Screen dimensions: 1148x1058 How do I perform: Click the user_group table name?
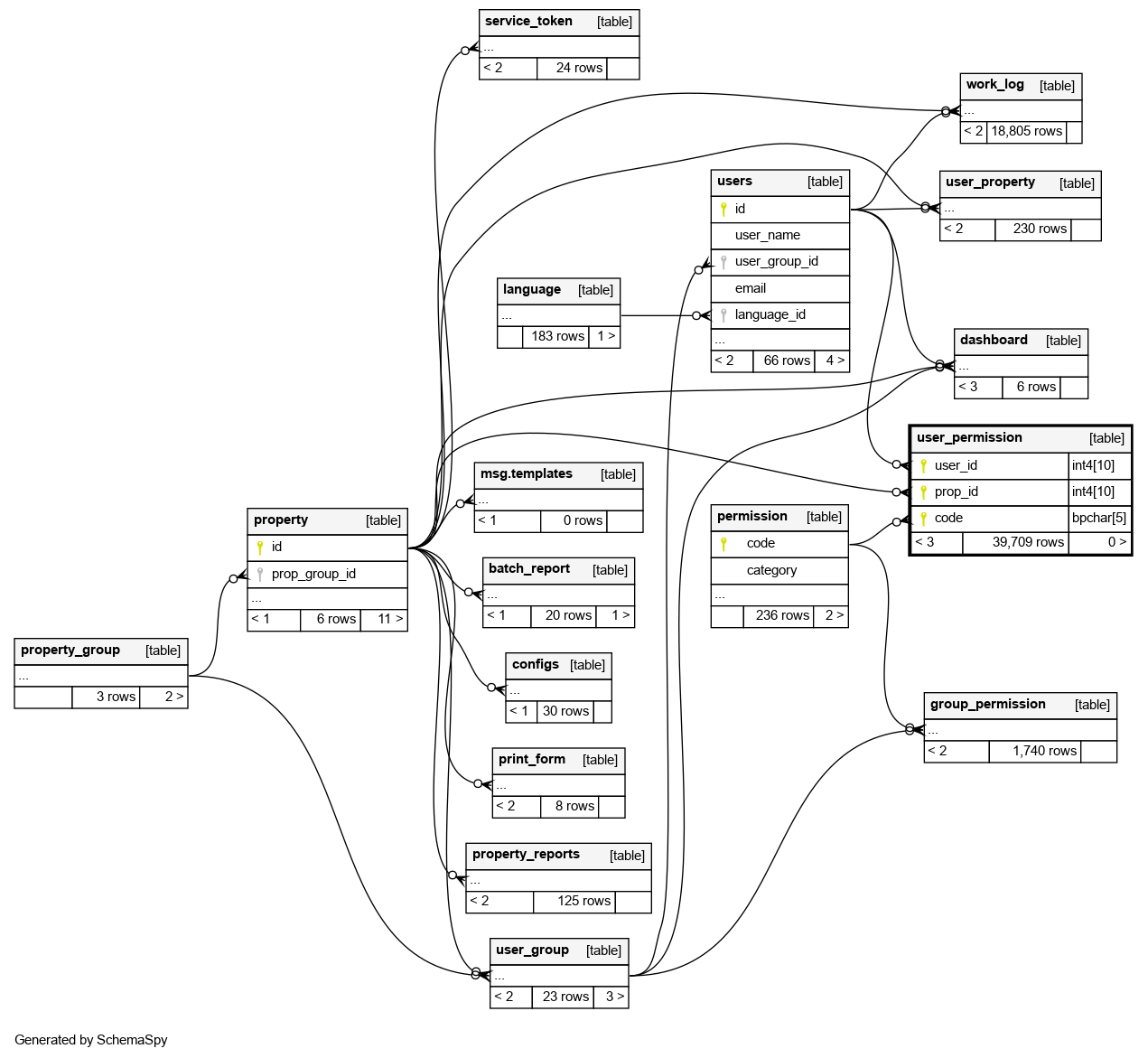(532, 950)
